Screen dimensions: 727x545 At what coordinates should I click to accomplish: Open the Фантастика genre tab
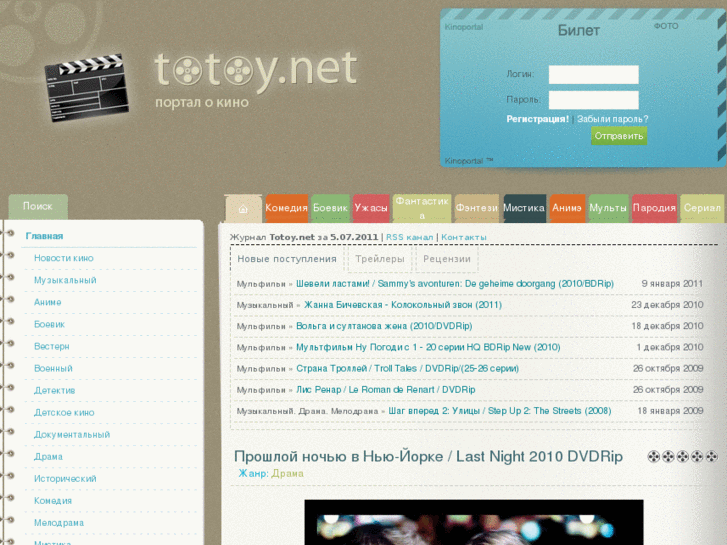click(x=422, y=208)
